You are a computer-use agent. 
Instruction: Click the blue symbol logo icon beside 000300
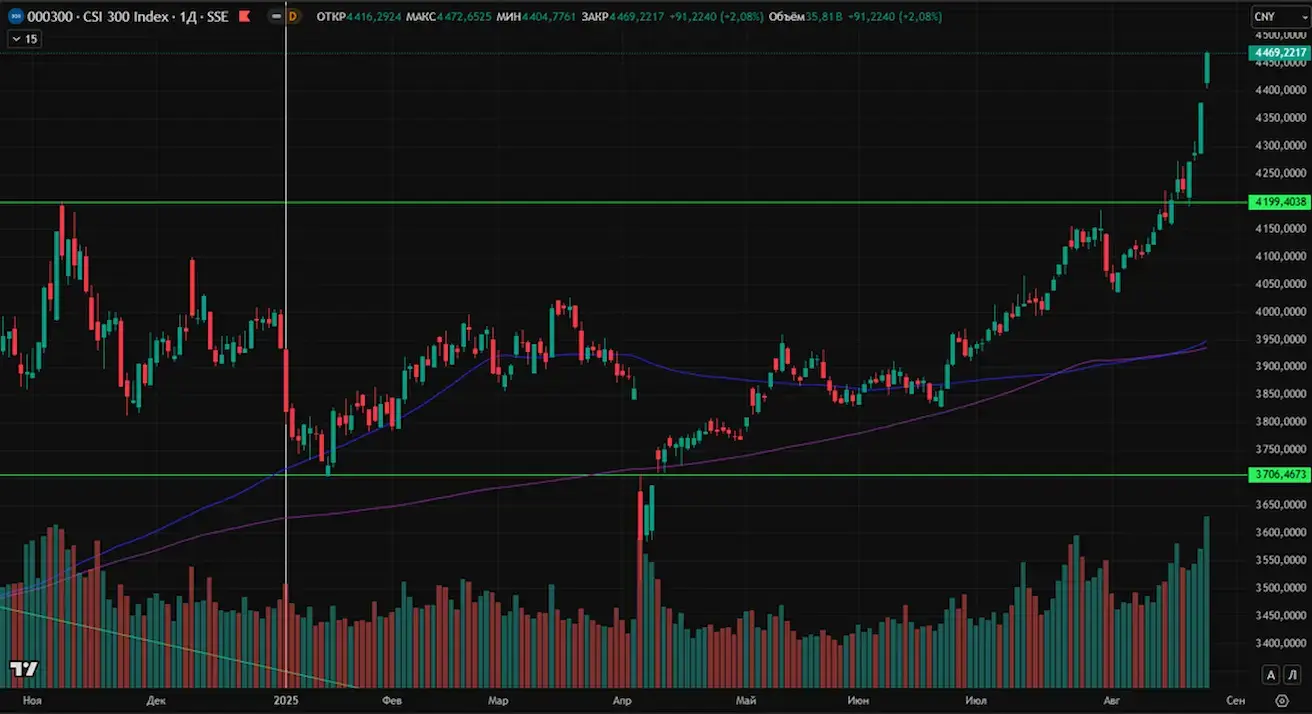click(x=16, y=16)
